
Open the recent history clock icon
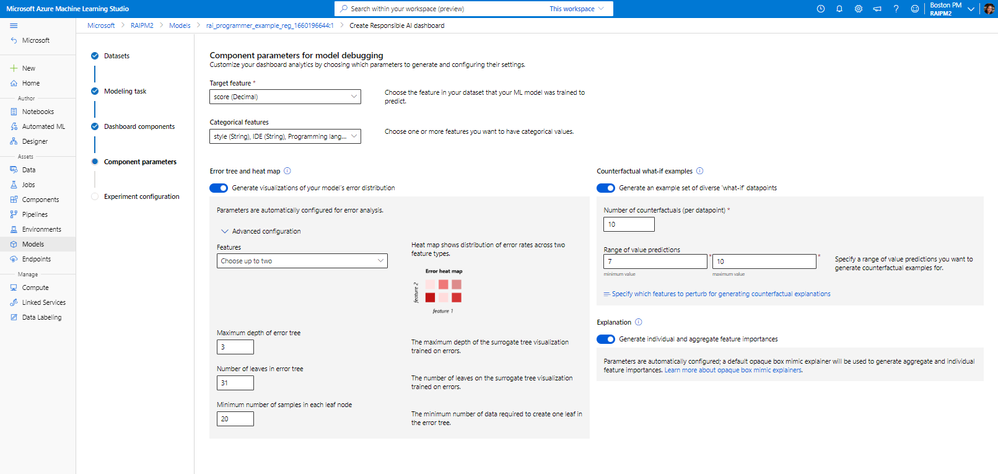point(820,9)
